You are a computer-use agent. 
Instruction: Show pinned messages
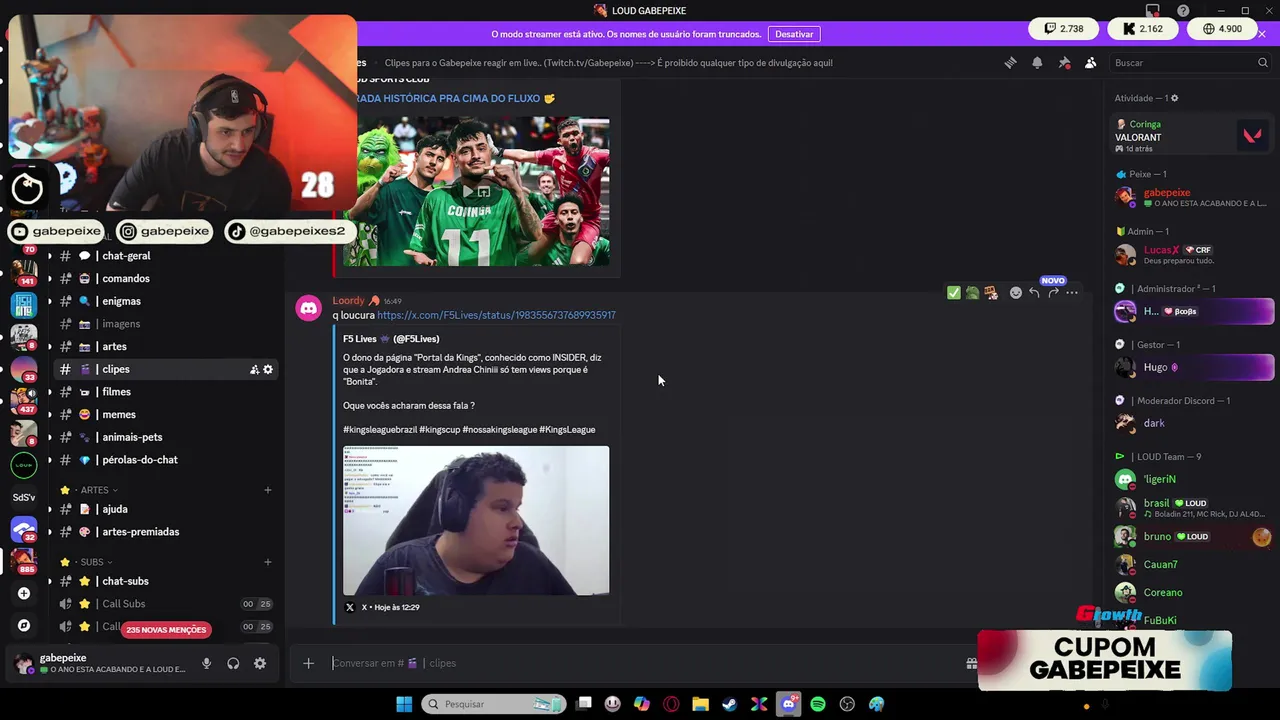[1064, 63]
